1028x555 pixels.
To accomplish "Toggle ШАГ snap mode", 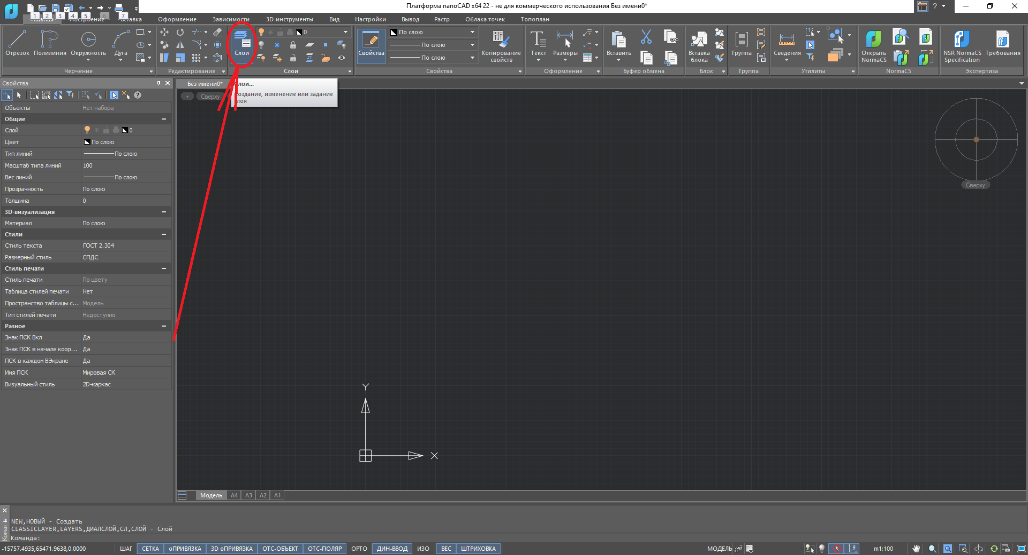I will 126,548.
